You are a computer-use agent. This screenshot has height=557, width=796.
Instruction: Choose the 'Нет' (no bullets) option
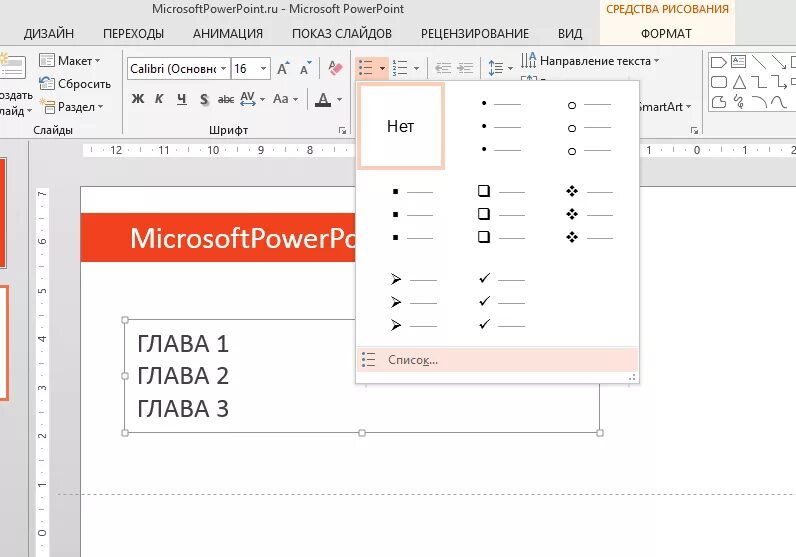coord(401,126)
